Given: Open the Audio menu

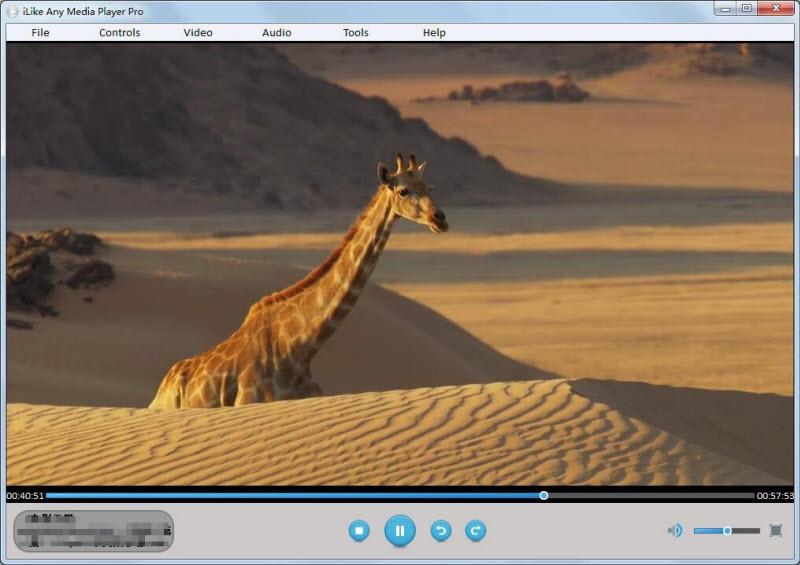Looking at the screenshot, I should 277,33.
